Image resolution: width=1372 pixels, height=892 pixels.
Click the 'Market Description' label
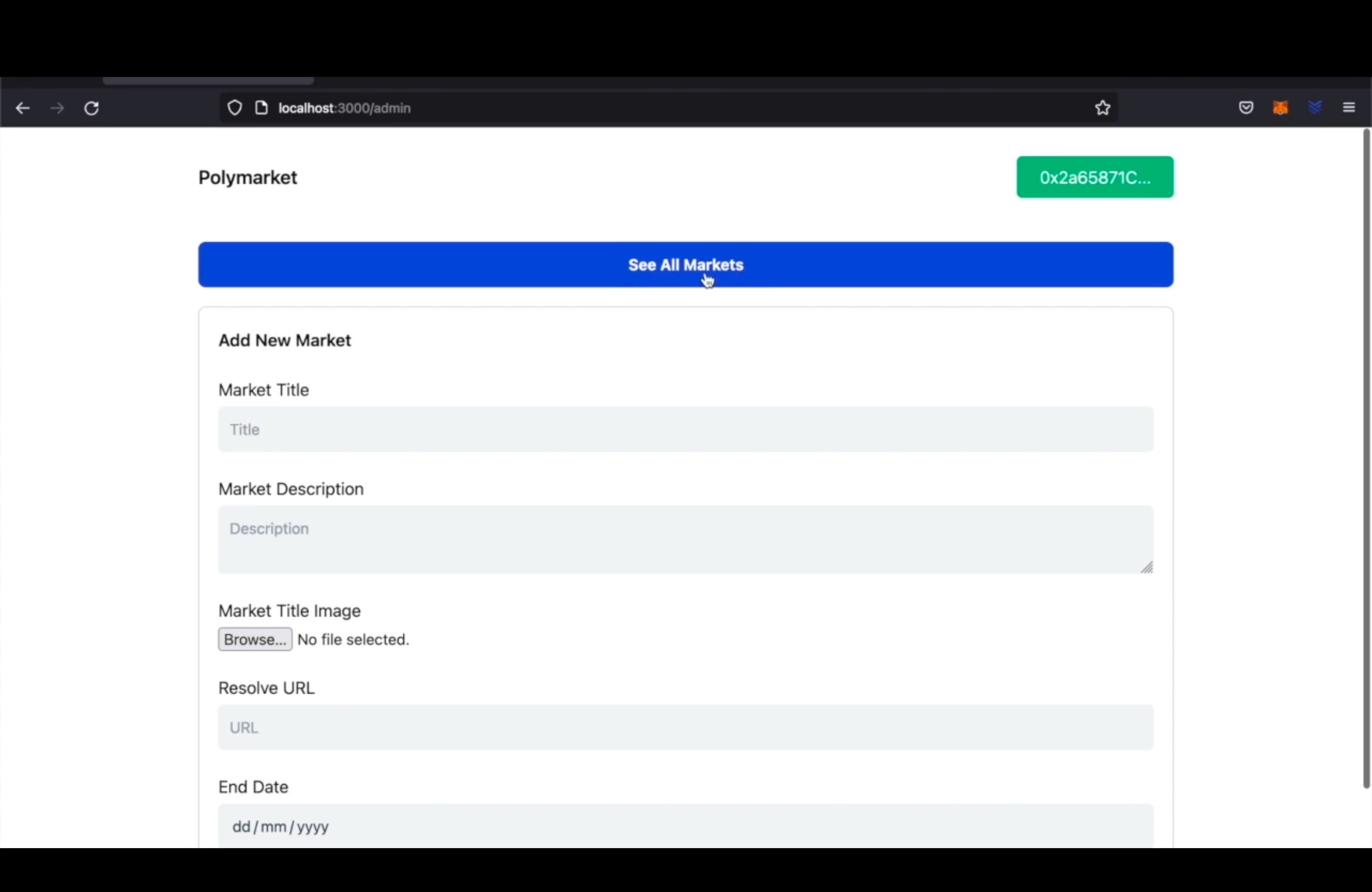point(291,489)
